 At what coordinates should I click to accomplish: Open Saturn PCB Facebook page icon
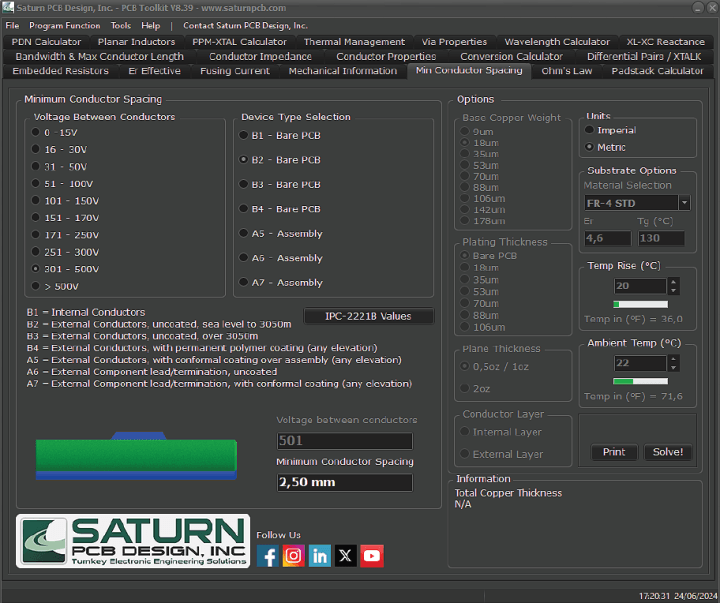click(x=268, y=556)
